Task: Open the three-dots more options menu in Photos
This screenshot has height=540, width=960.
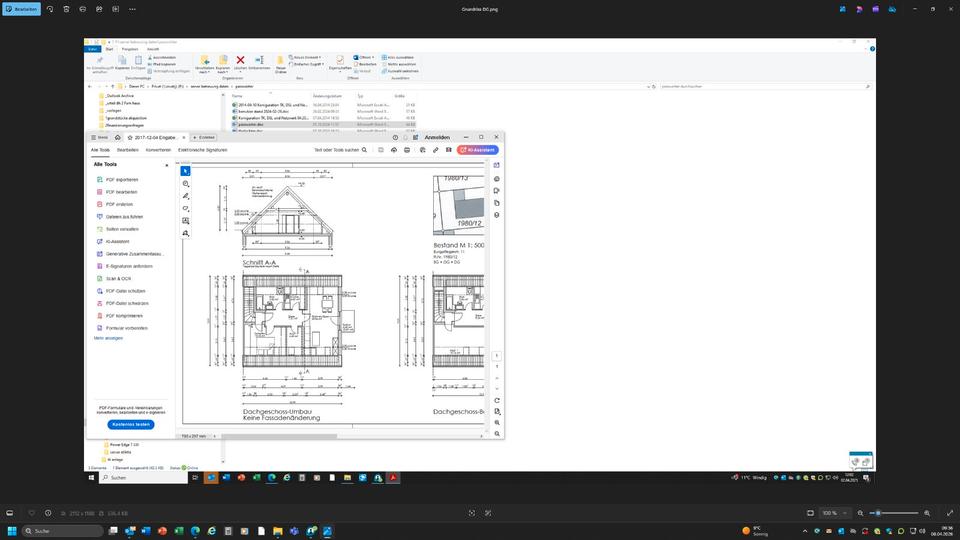Action: pos(132,9)
